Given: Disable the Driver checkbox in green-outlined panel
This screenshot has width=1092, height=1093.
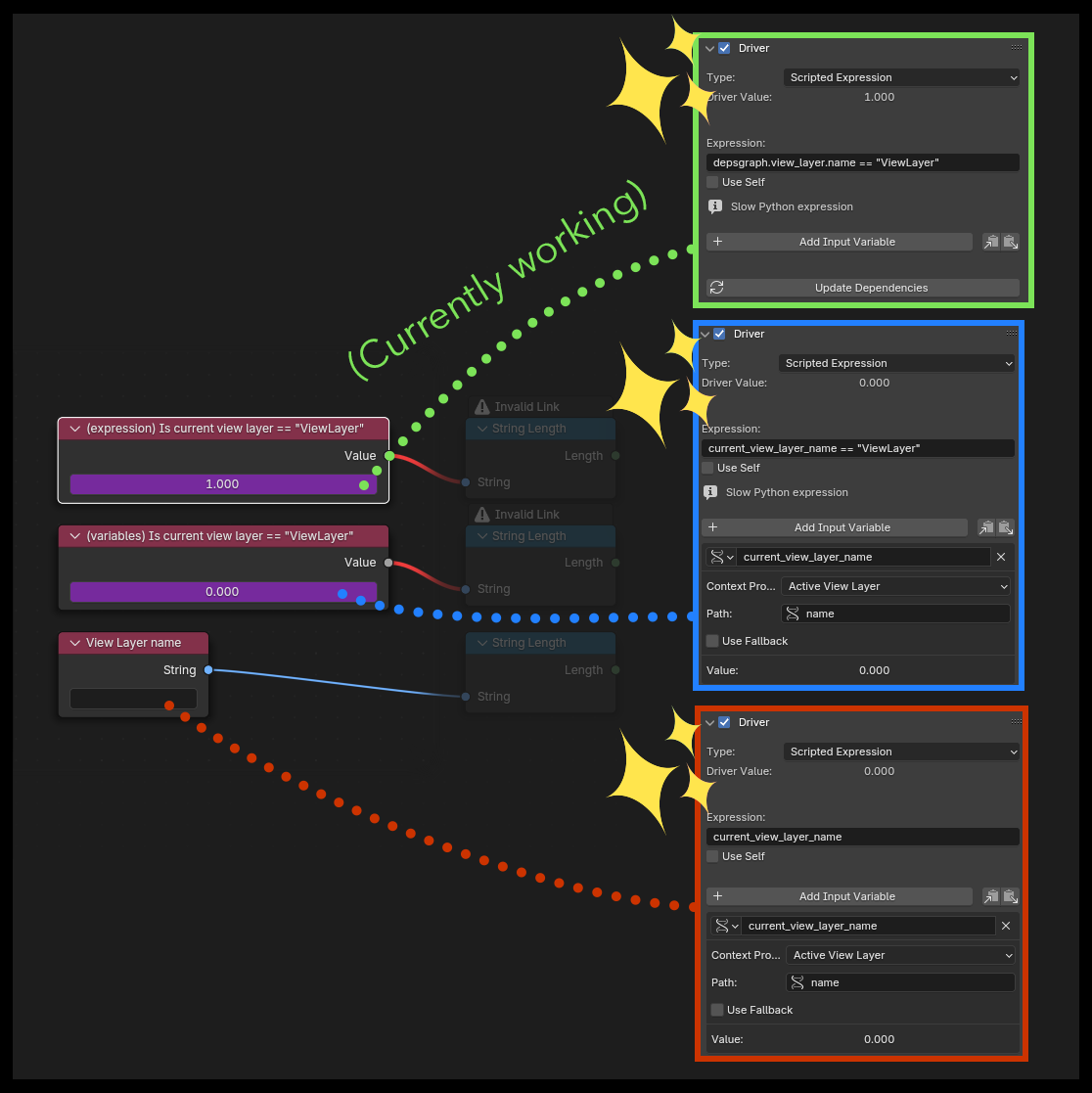Looking at the screenshot, I should tap(725, 48).
